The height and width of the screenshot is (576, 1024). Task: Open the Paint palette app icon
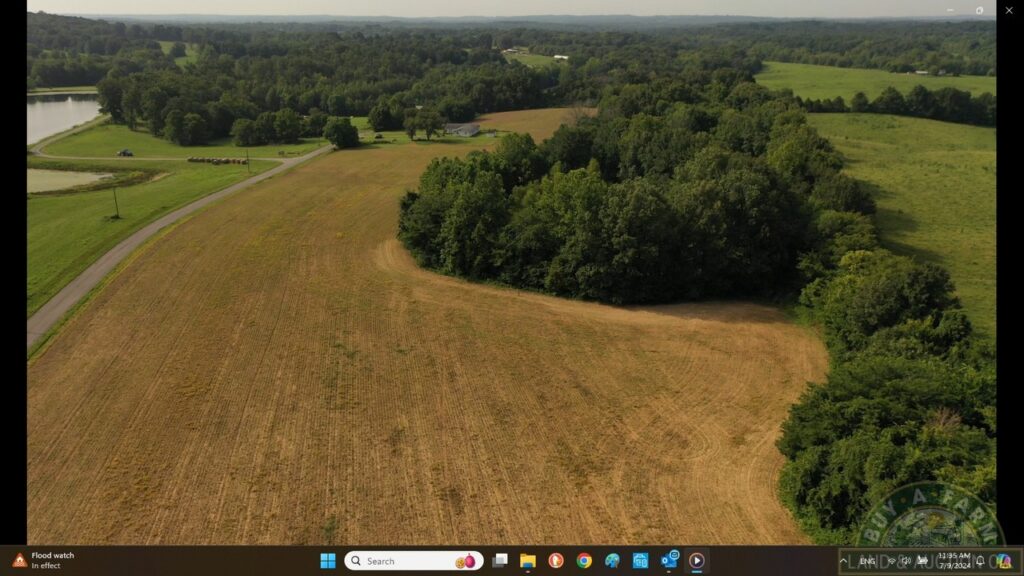[612, 561]
